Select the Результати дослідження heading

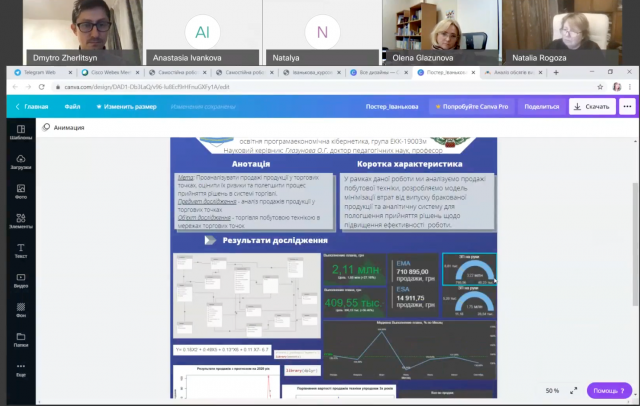tap(275, 240)
